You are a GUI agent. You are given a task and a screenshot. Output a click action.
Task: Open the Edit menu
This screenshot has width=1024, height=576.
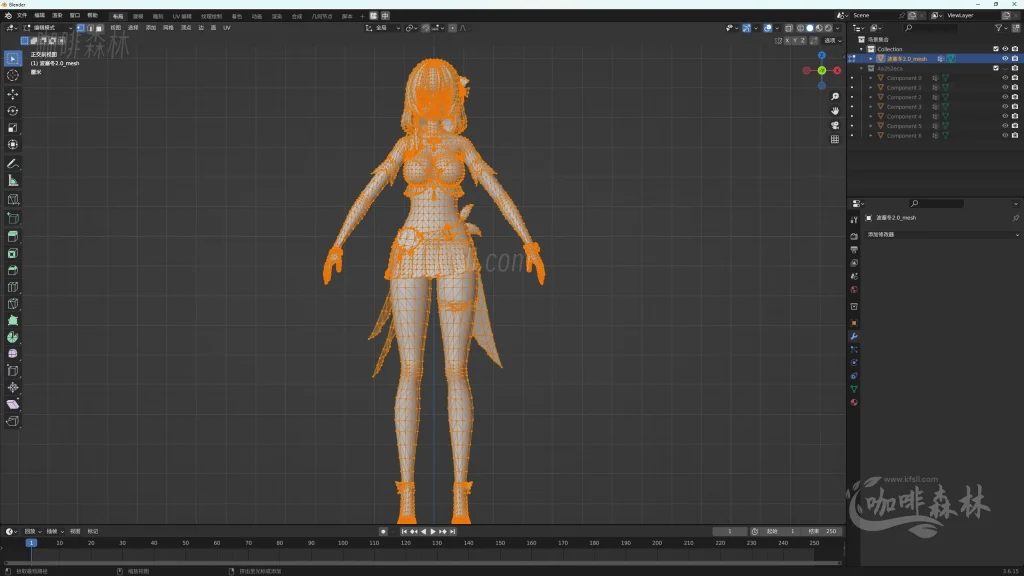(39, 16)
